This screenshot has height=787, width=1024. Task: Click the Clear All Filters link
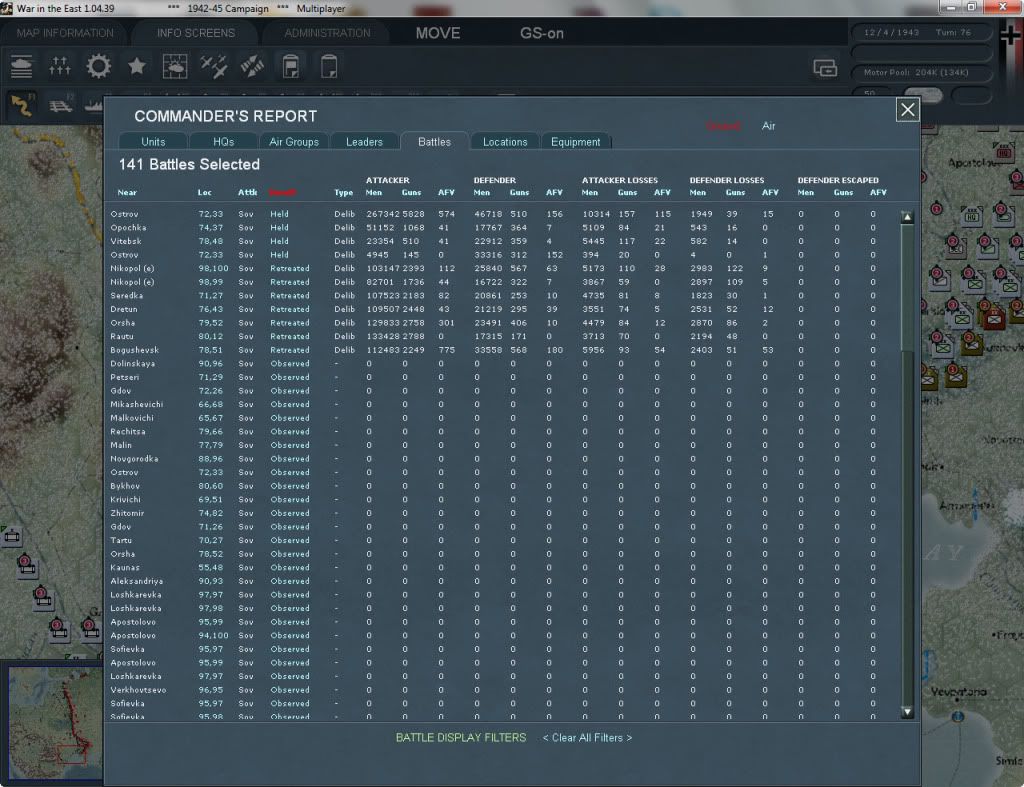pos(587,737)
